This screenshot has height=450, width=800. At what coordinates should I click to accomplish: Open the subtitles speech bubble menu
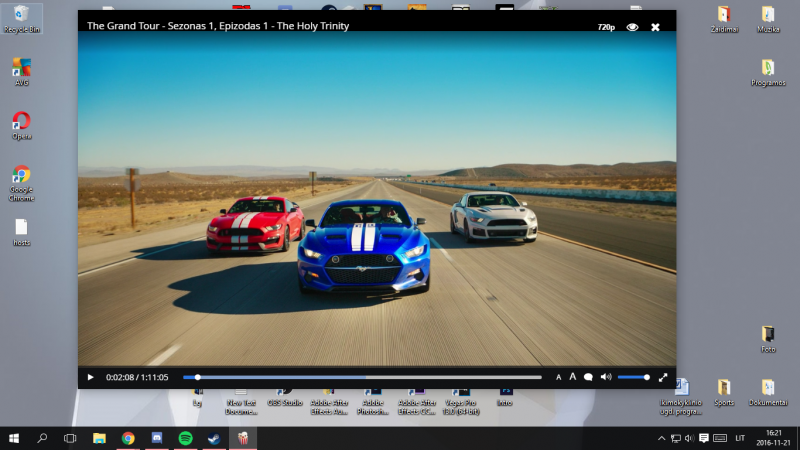[588, 378]
